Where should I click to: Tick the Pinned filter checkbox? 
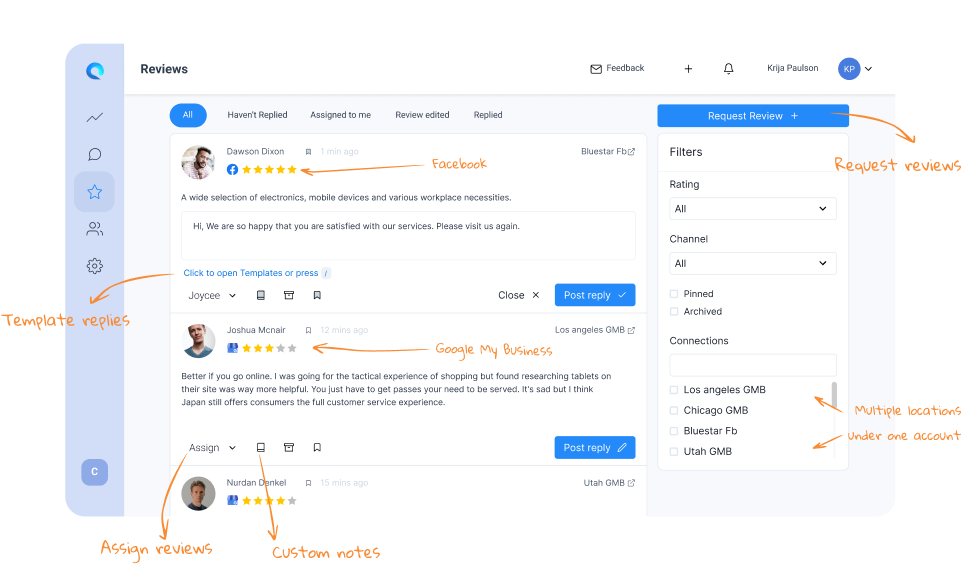[674, 294]
